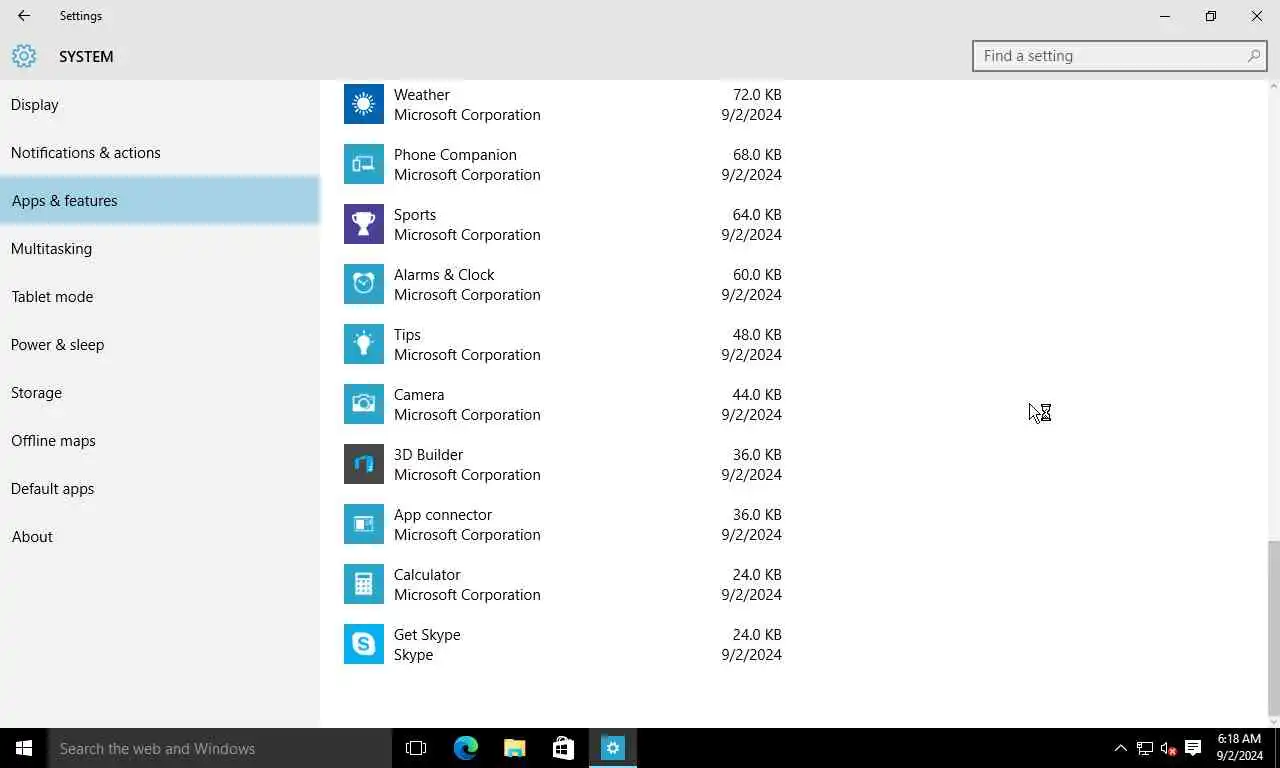
Task: Click the Get Skype icon
Action: click(x=364, y=644)
